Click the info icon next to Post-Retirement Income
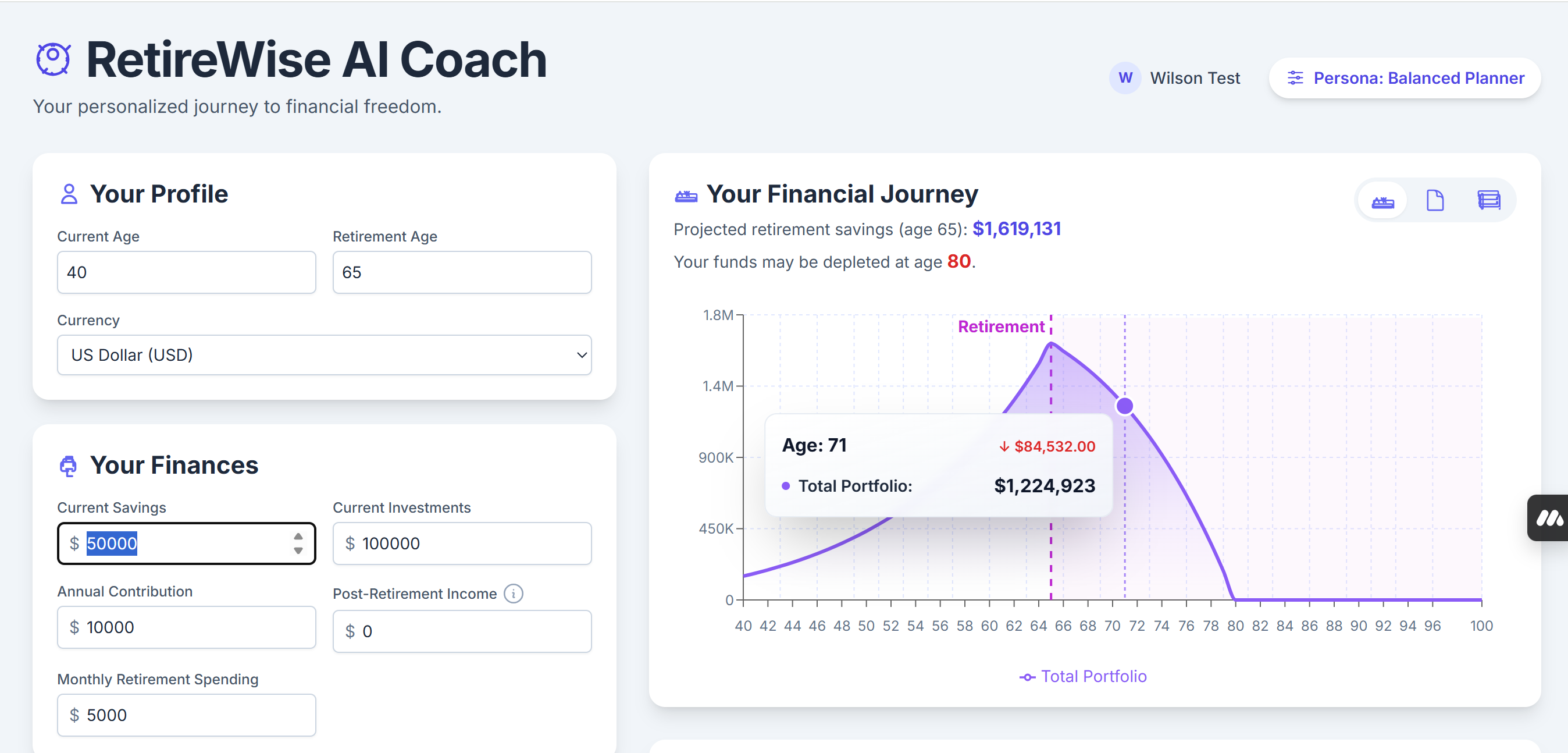Screen dimensions: 1568x753 (513, 594)
